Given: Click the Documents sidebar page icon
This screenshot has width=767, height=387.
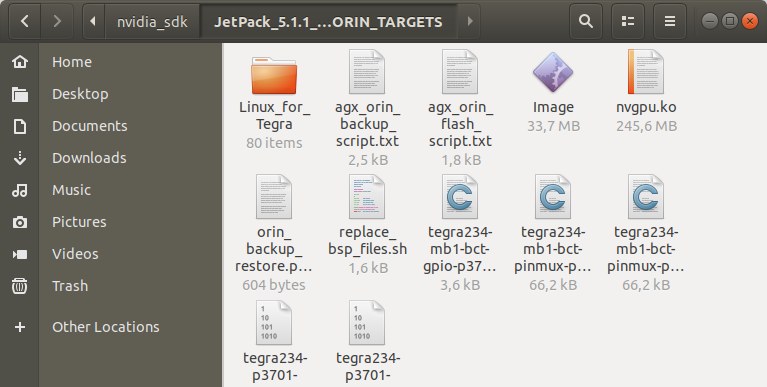Looking at the screenshot, I should pyautogui.click(x=20, y=126).
